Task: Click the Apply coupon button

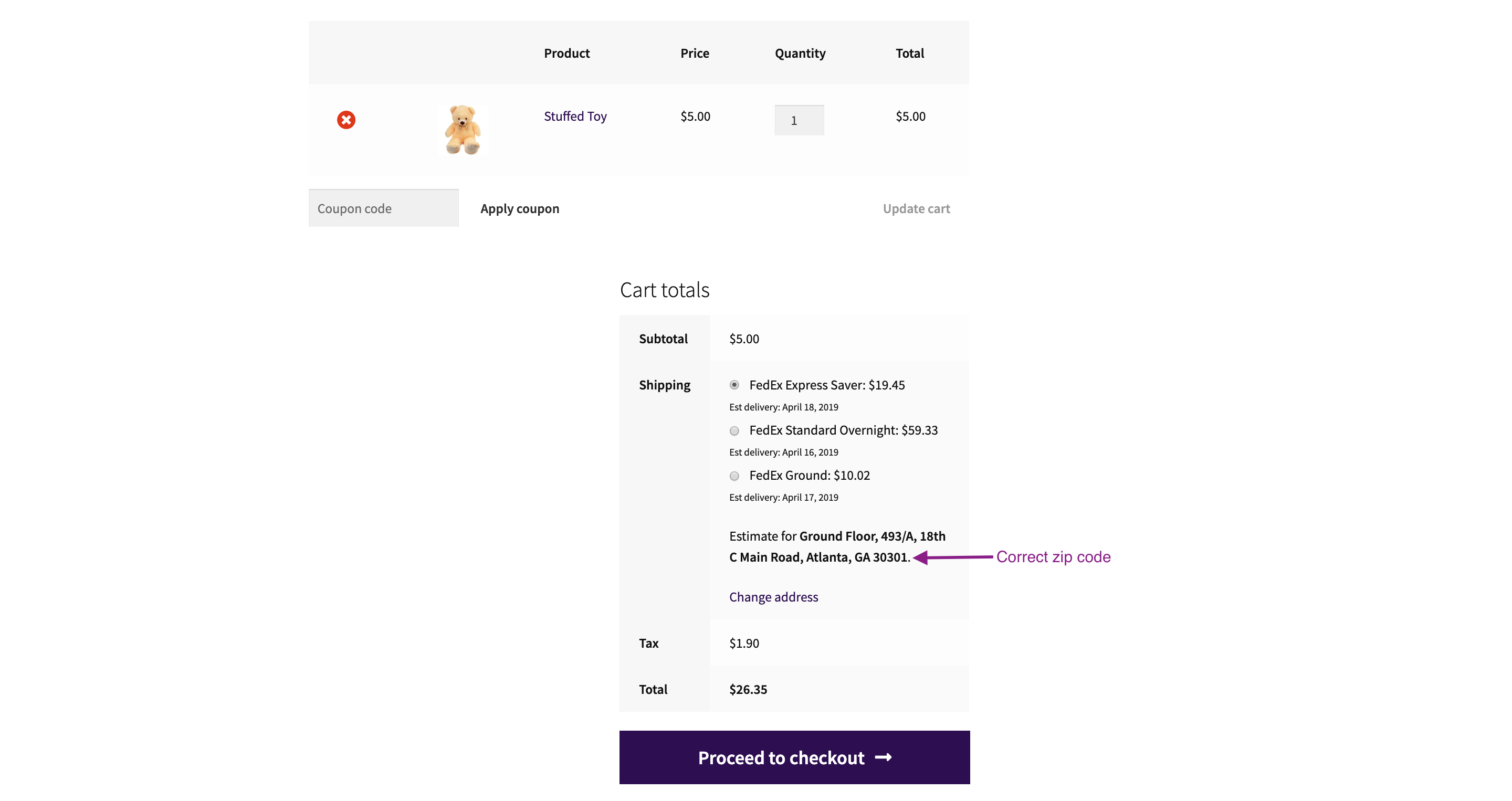Action: [x=519, y=207]
